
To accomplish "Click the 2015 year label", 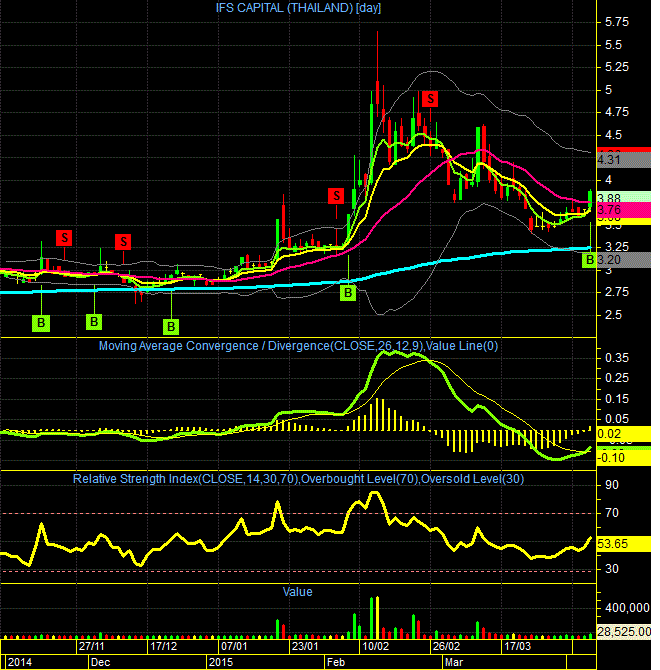I will 221,662.
